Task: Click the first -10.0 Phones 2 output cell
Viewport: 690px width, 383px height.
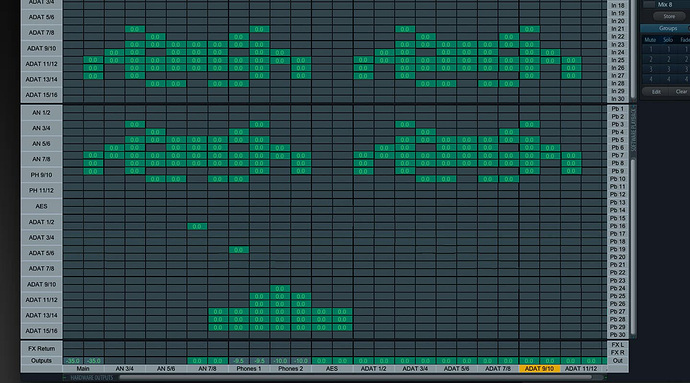Action: click(280, 361)
